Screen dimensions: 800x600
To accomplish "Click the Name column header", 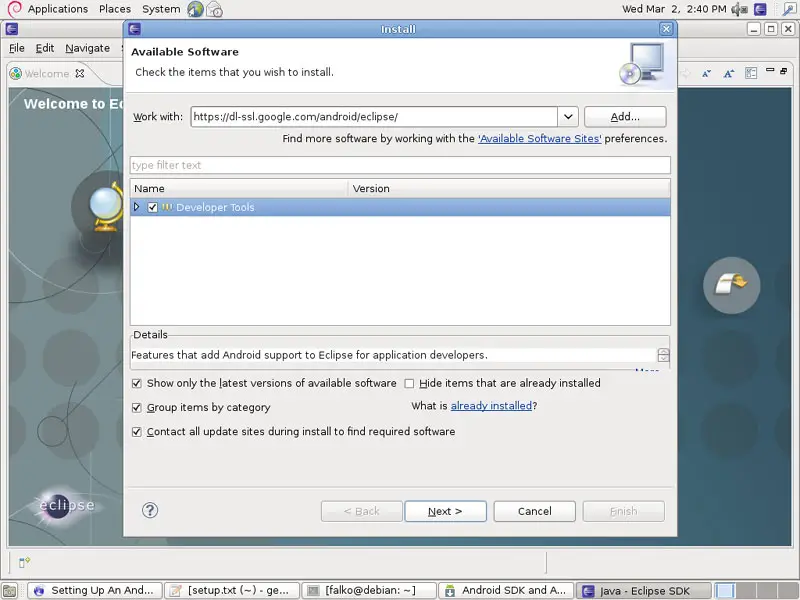I will pyautogui.click(x=239, y=188).
